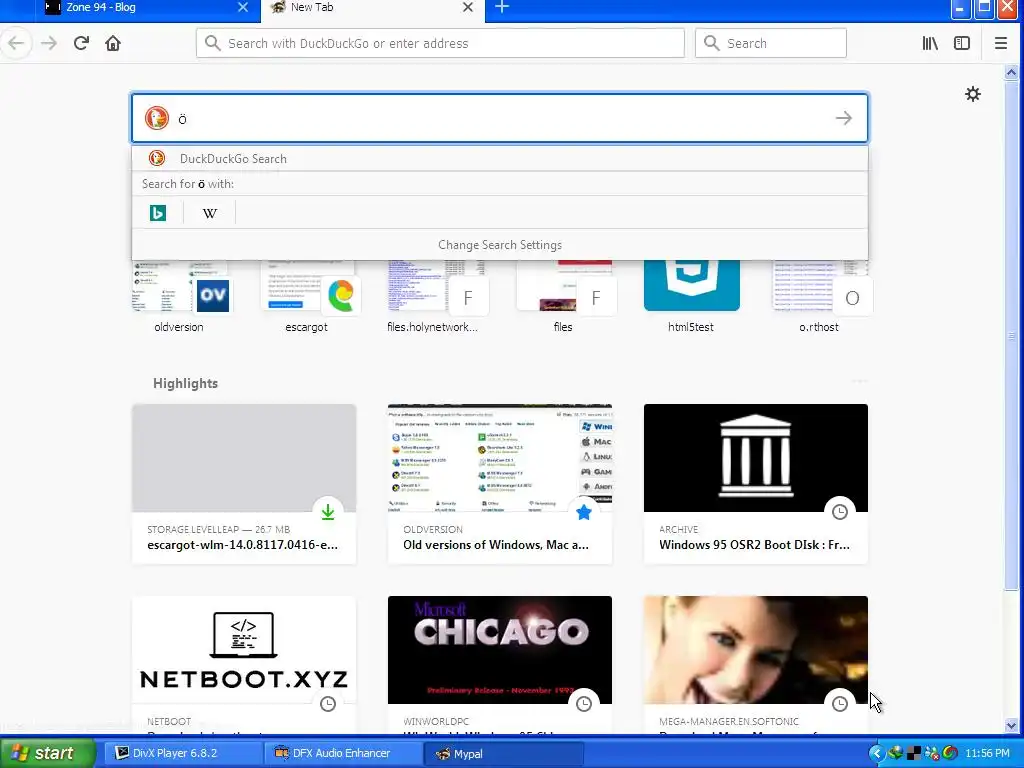The height and width of the screenshot is (768, 1024).
Task: Open the Microsoft Chicago highlight card
Action: click(x=500, y=664)
